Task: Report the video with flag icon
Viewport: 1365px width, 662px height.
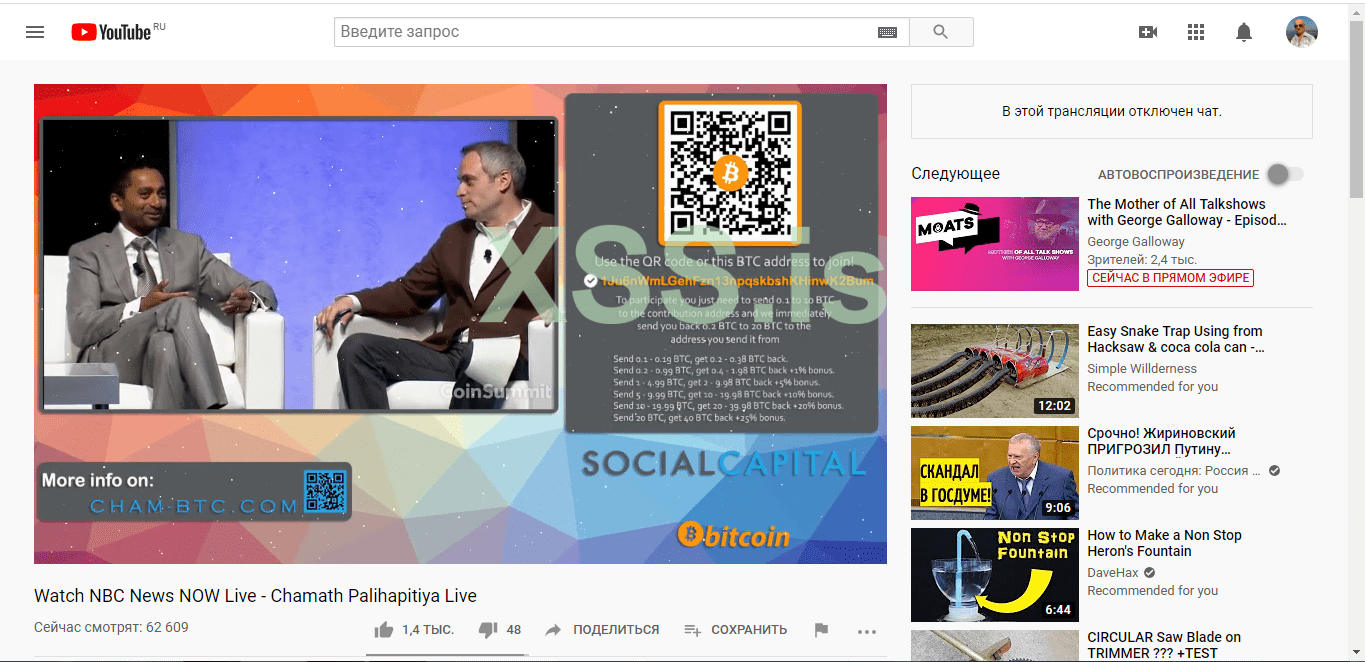Action: [821, 630]
